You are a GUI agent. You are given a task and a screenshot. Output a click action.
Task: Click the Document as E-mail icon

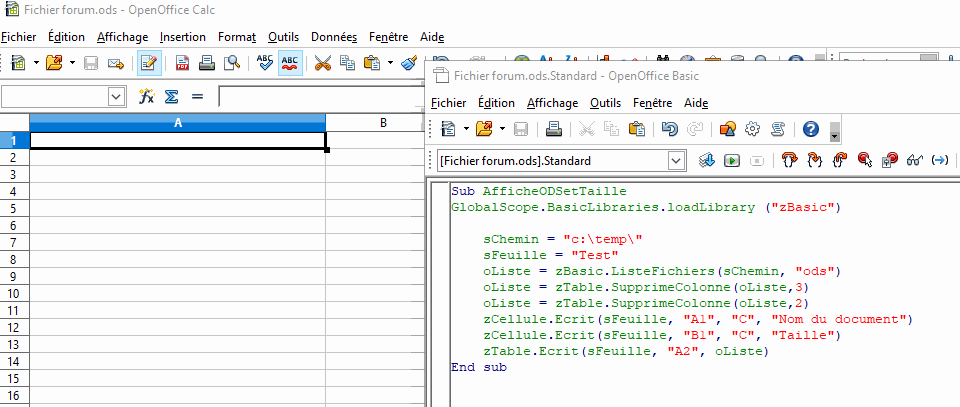pos(116,63)
